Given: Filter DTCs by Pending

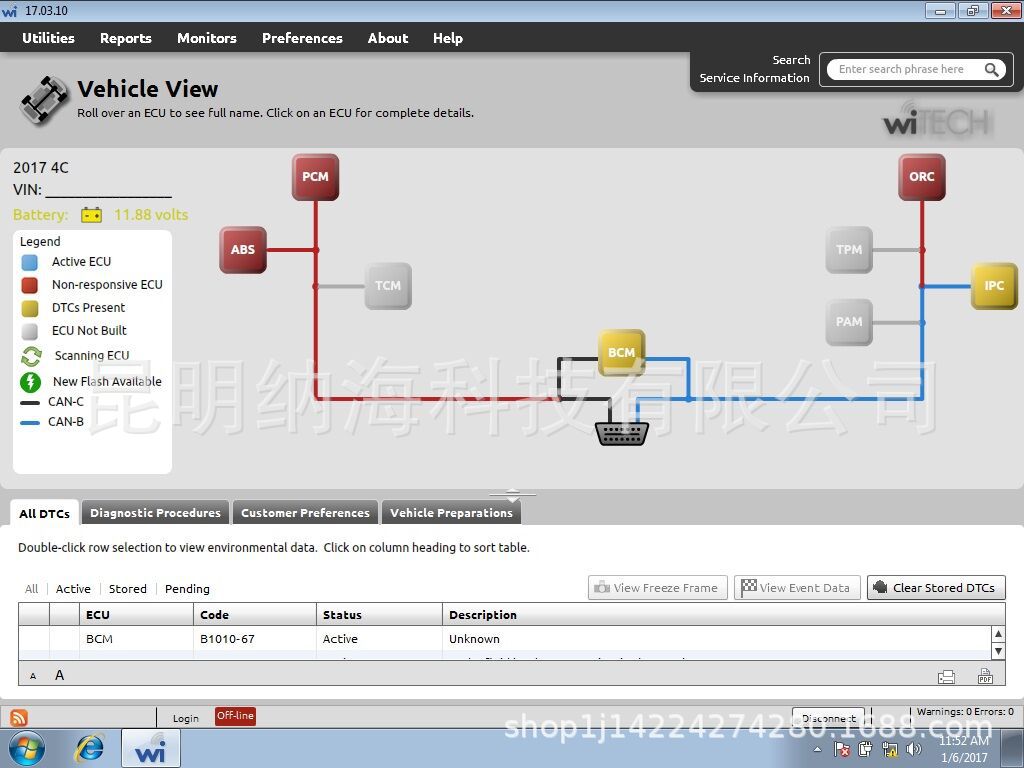Looking at the screenshot, I should coord(187,588).
